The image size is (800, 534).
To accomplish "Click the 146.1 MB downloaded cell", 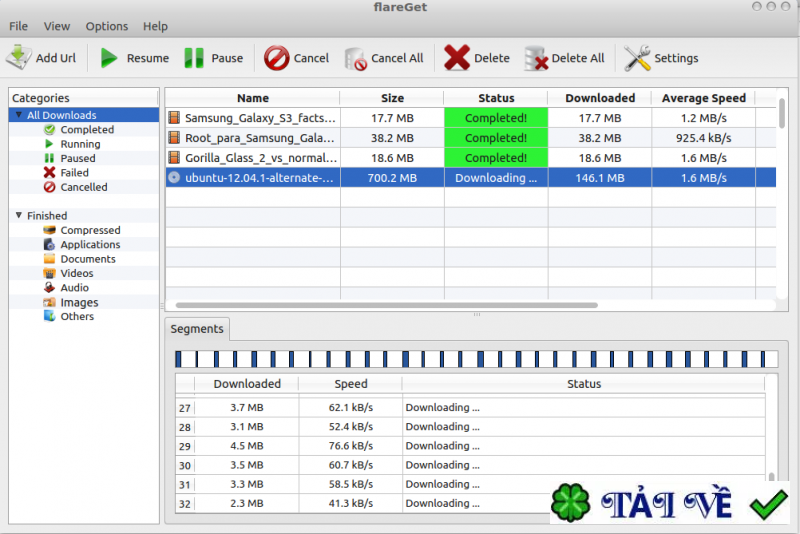I will (600, 177).
